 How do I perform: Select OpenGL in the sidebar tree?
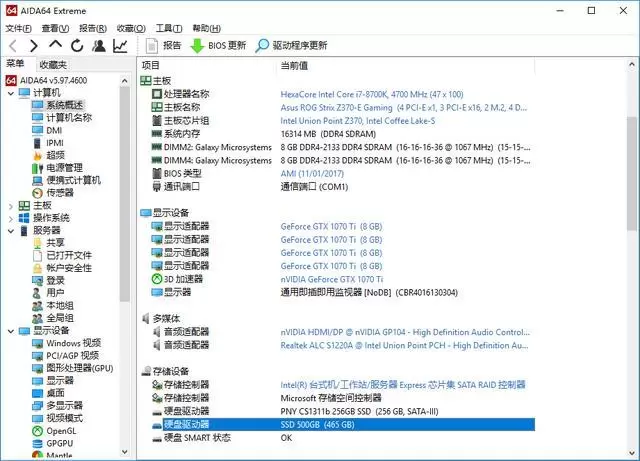tap(60, 430)
